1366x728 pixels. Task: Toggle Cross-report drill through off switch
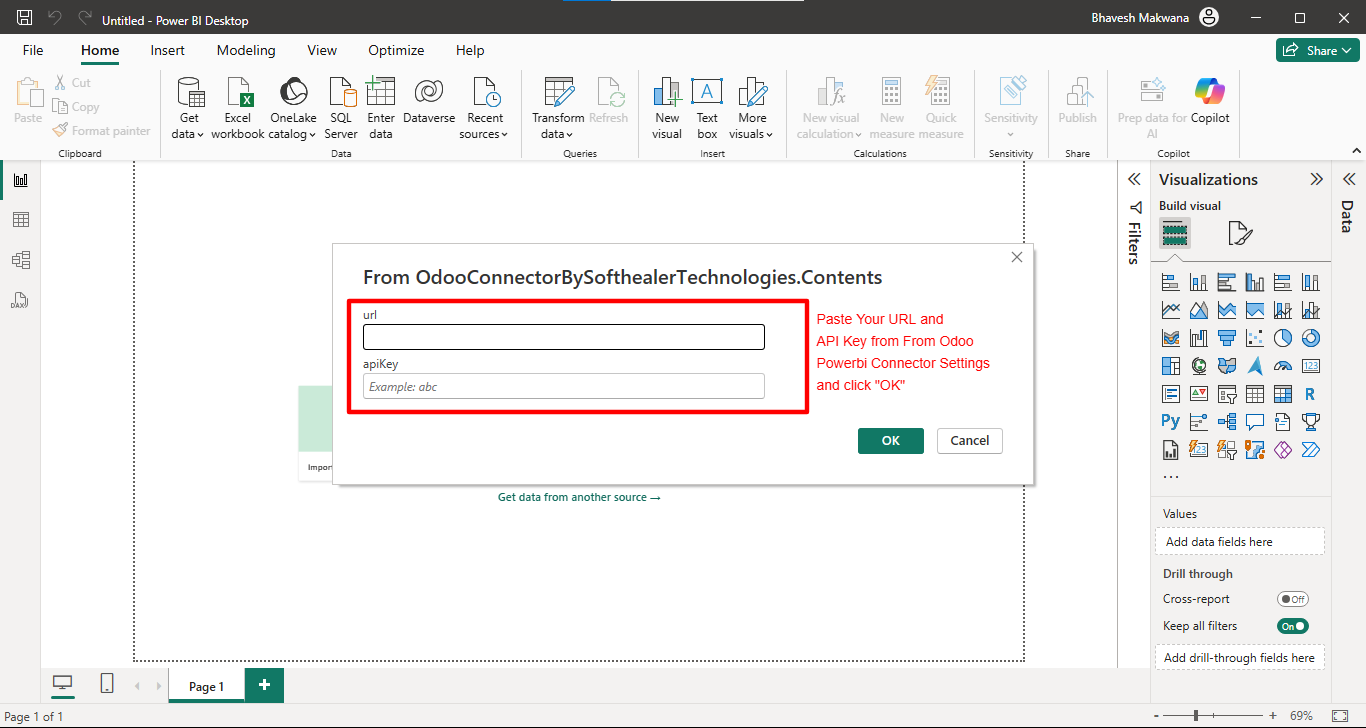[x=1293, y=599]
